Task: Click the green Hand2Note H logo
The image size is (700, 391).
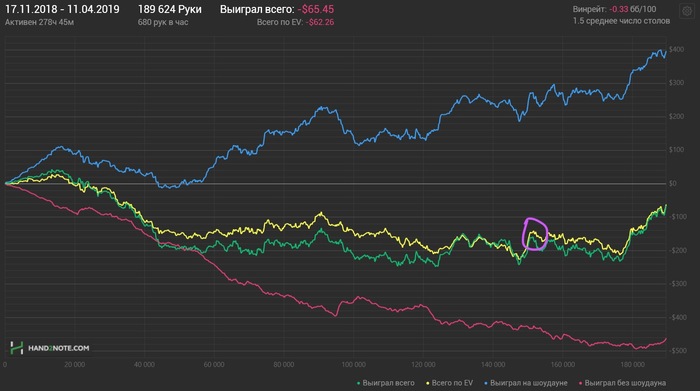Action: pos(17,348)
